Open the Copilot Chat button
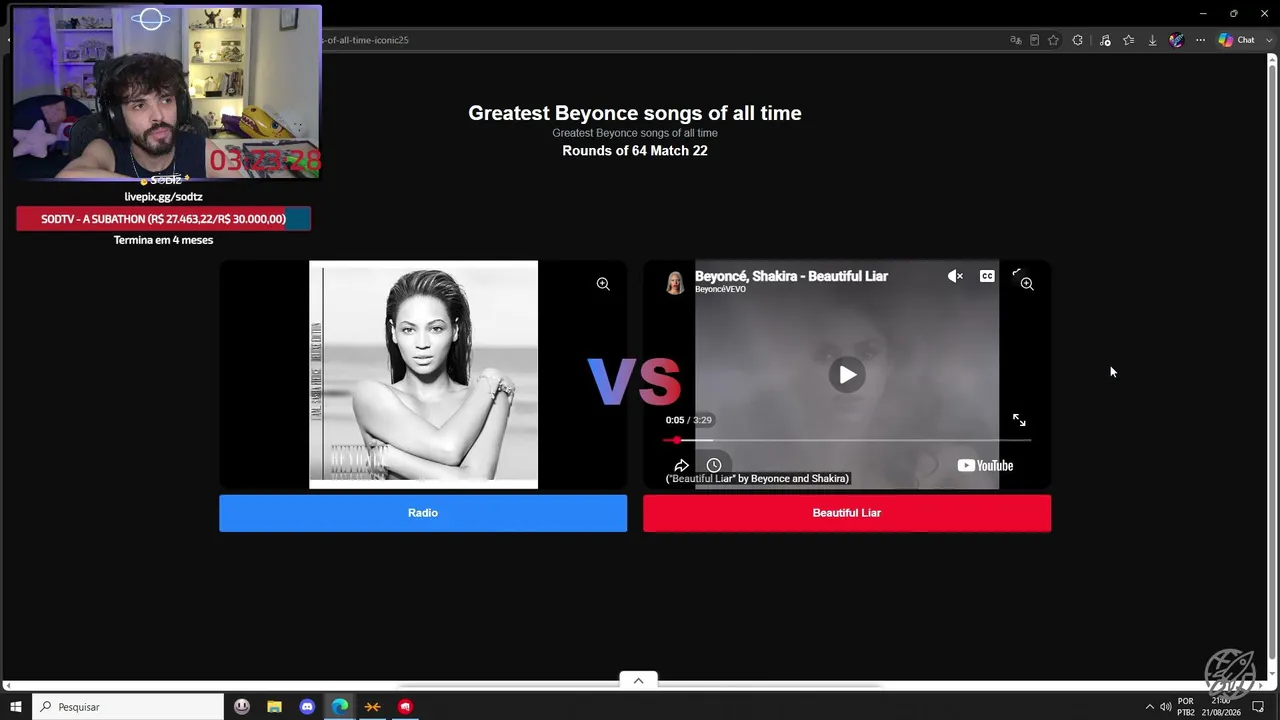Viewport: 1280px width, 720px height. [x=1236, y=40]
